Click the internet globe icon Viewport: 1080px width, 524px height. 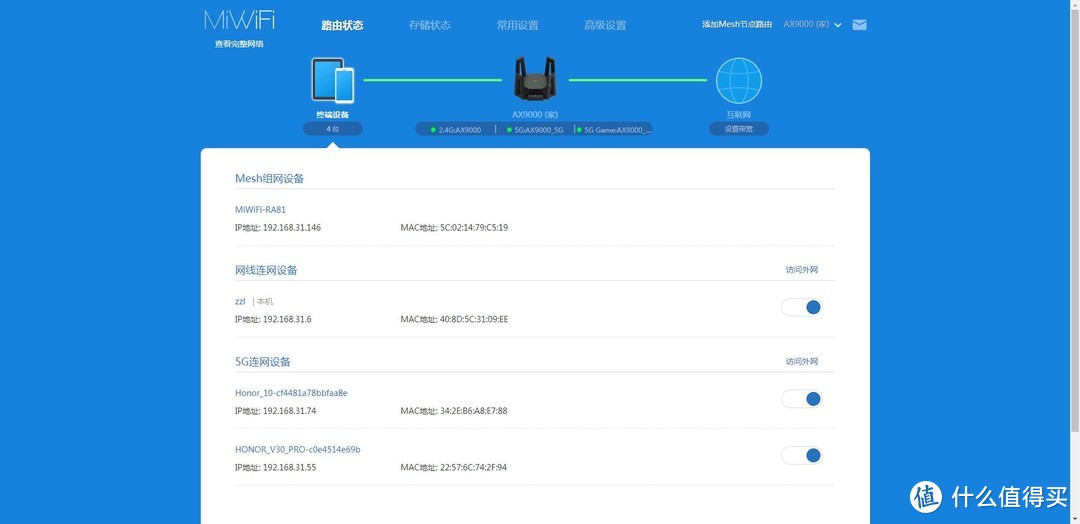738,81
